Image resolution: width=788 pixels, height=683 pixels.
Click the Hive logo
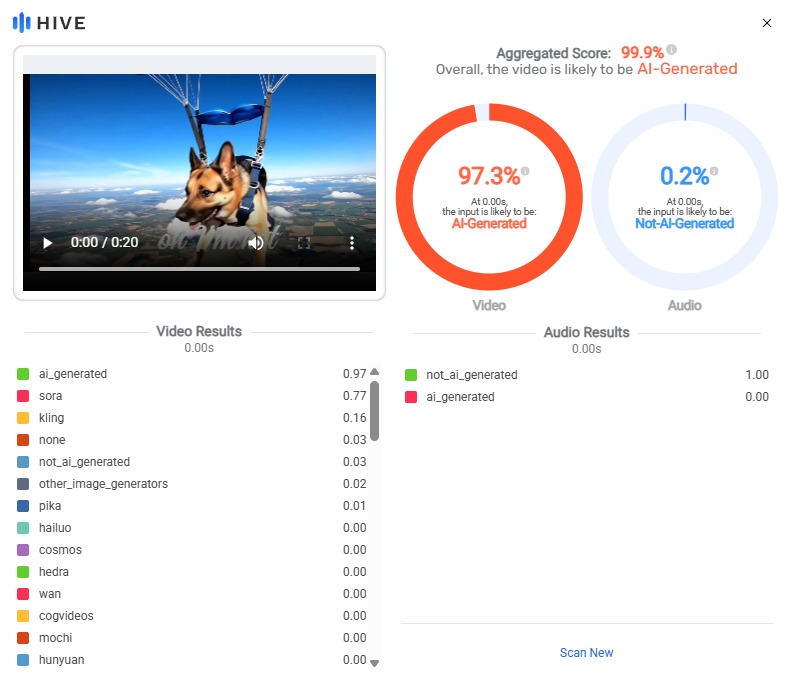point(49,23)
